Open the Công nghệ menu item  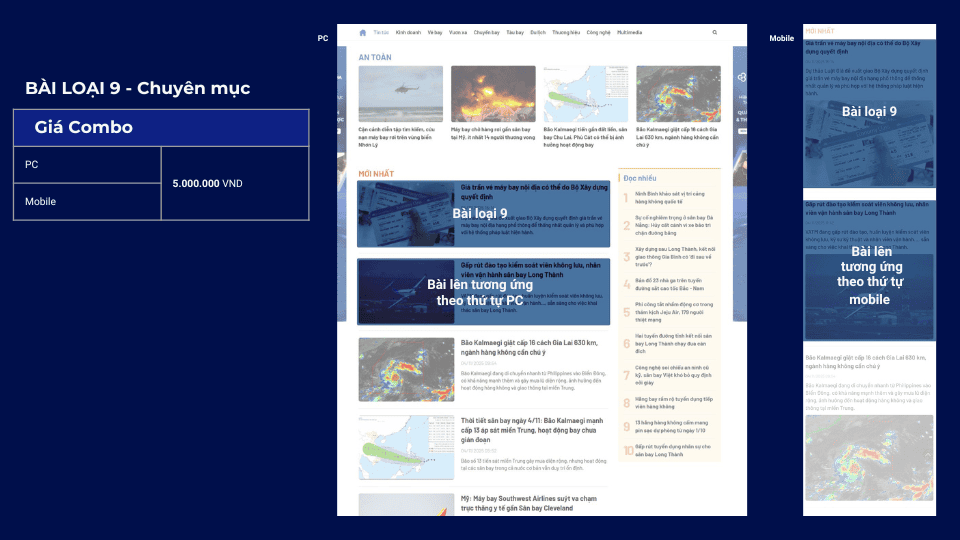pos(599,32)
